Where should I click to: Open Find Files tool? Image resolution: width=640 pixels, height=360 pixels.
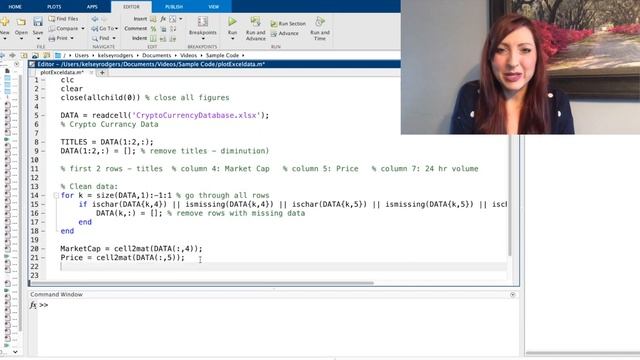click(63, 19)
